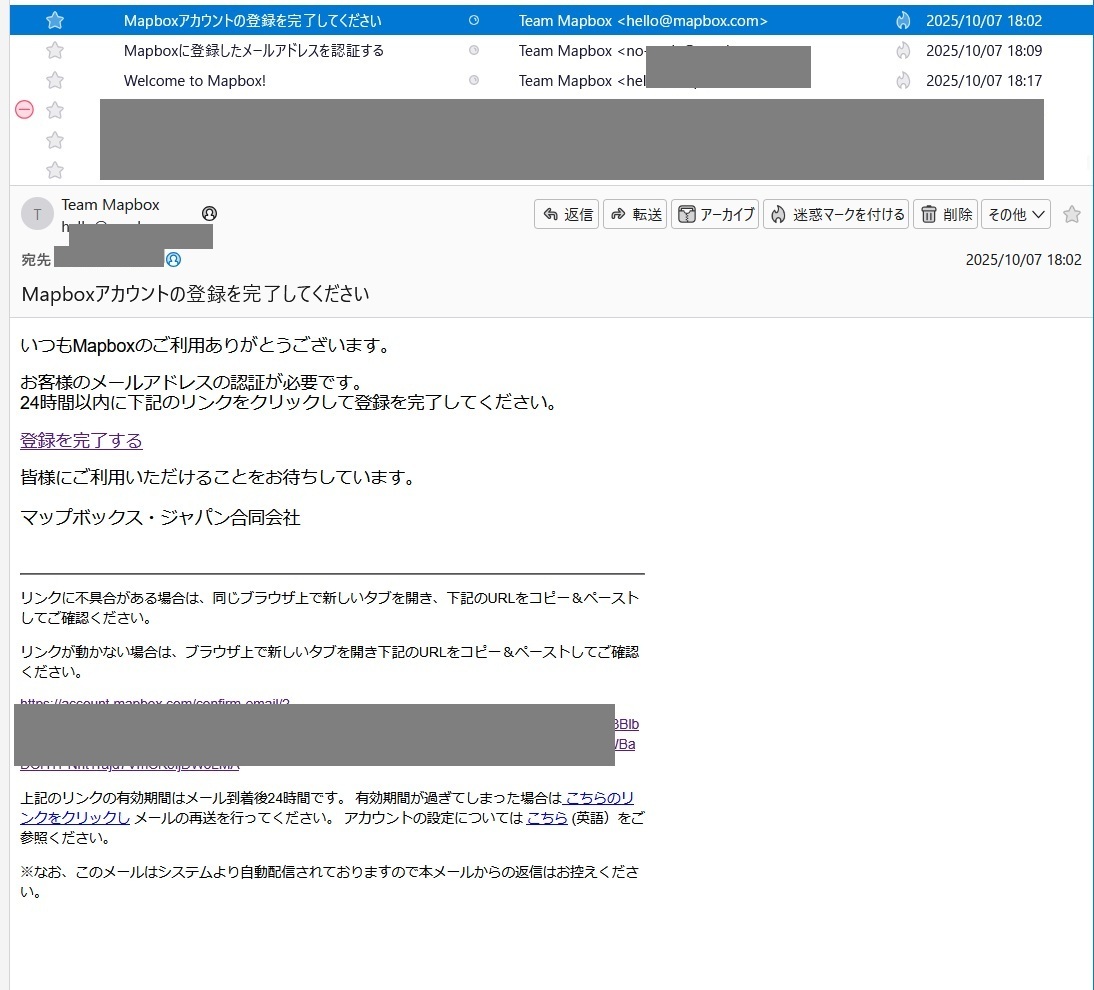Delete the email with the 削除 button
Screen dimensions: 1094x990
(945, 214)
